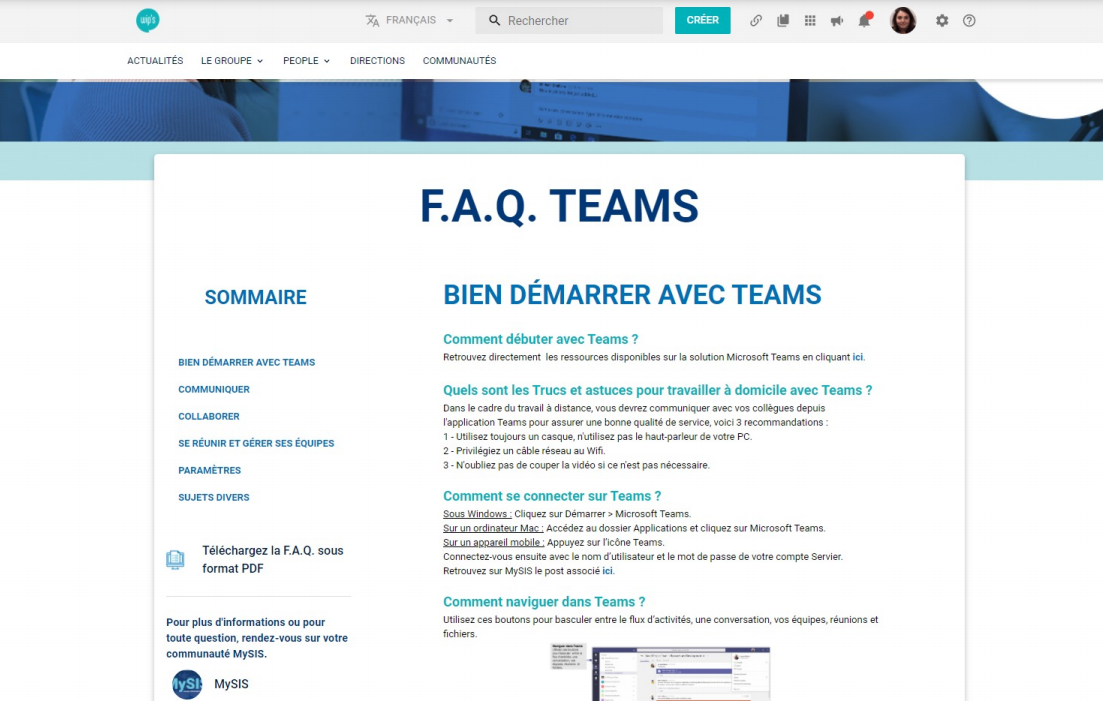Viewport: 1103px width, 701px height.
Task: Open the megaphone announcements icon
Action: point(836,20)
